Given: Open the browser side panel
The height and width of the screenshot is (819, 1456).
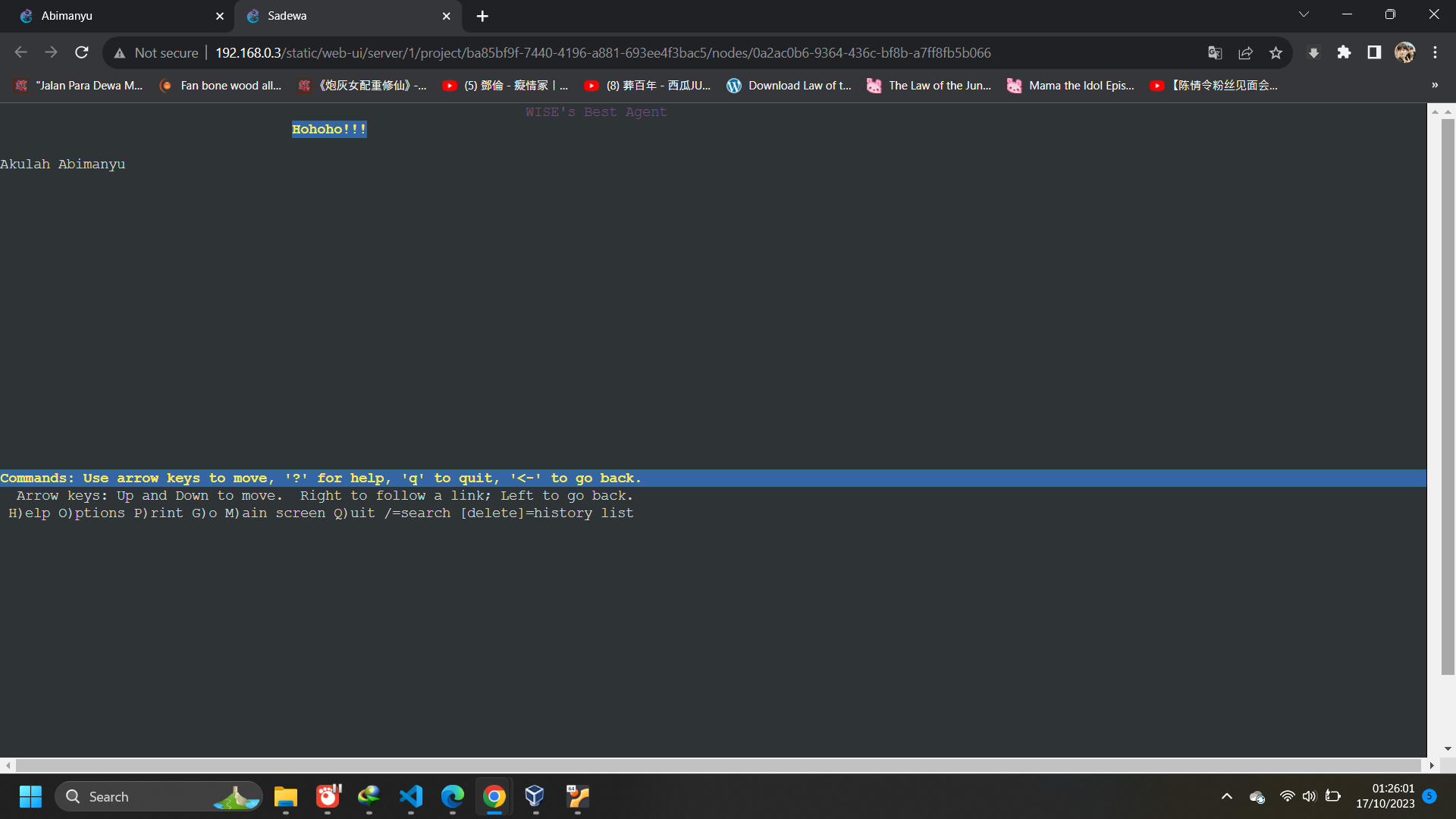Looking at the screenshot, I should click(1374, 52).
